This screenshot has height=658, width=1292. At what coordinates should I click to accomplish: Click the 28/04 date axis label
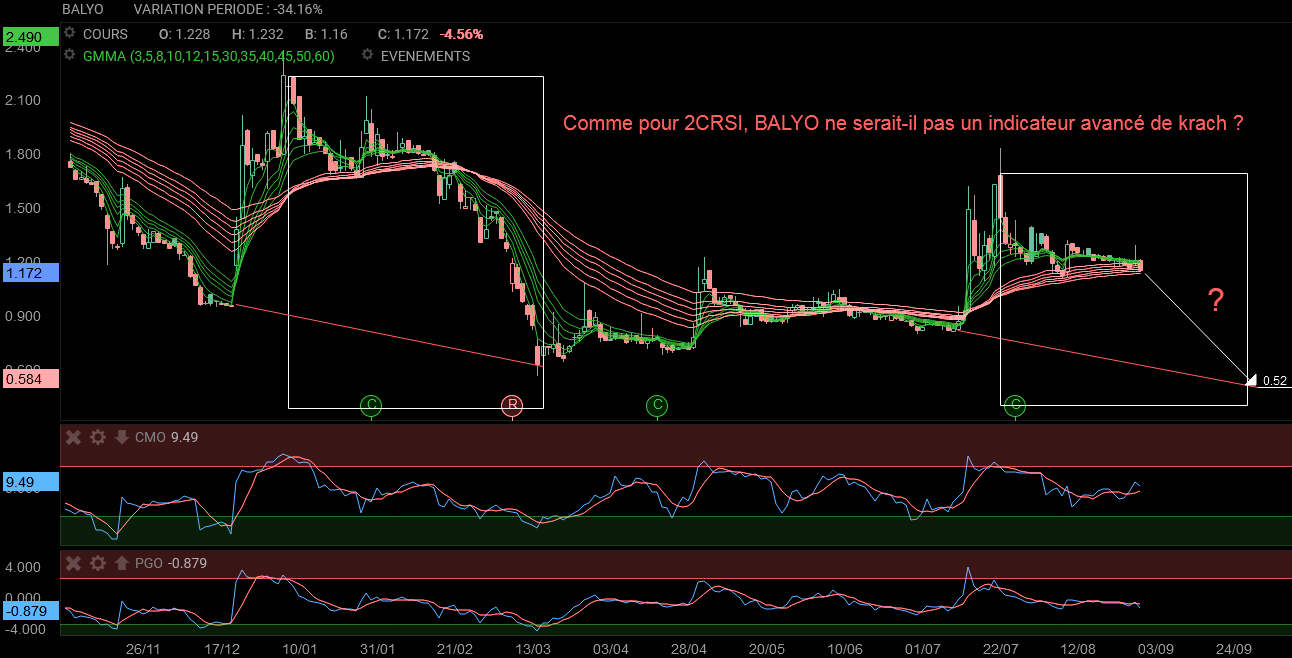(689, 648)
